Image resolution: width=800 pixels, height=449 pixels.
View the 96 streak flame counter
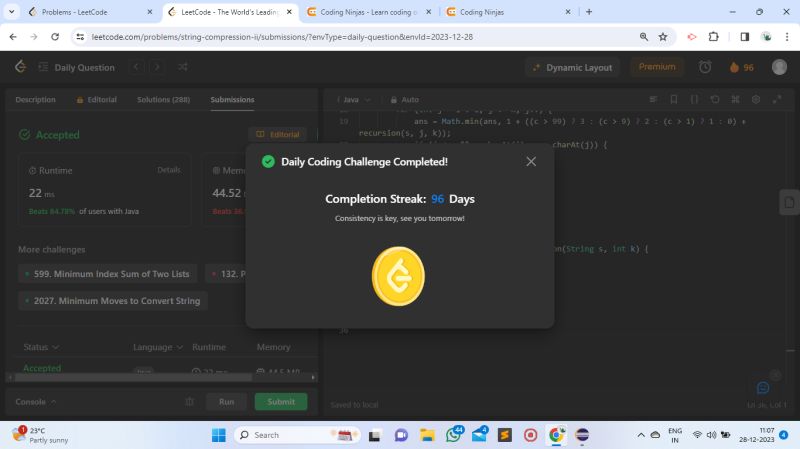point(742,67)
